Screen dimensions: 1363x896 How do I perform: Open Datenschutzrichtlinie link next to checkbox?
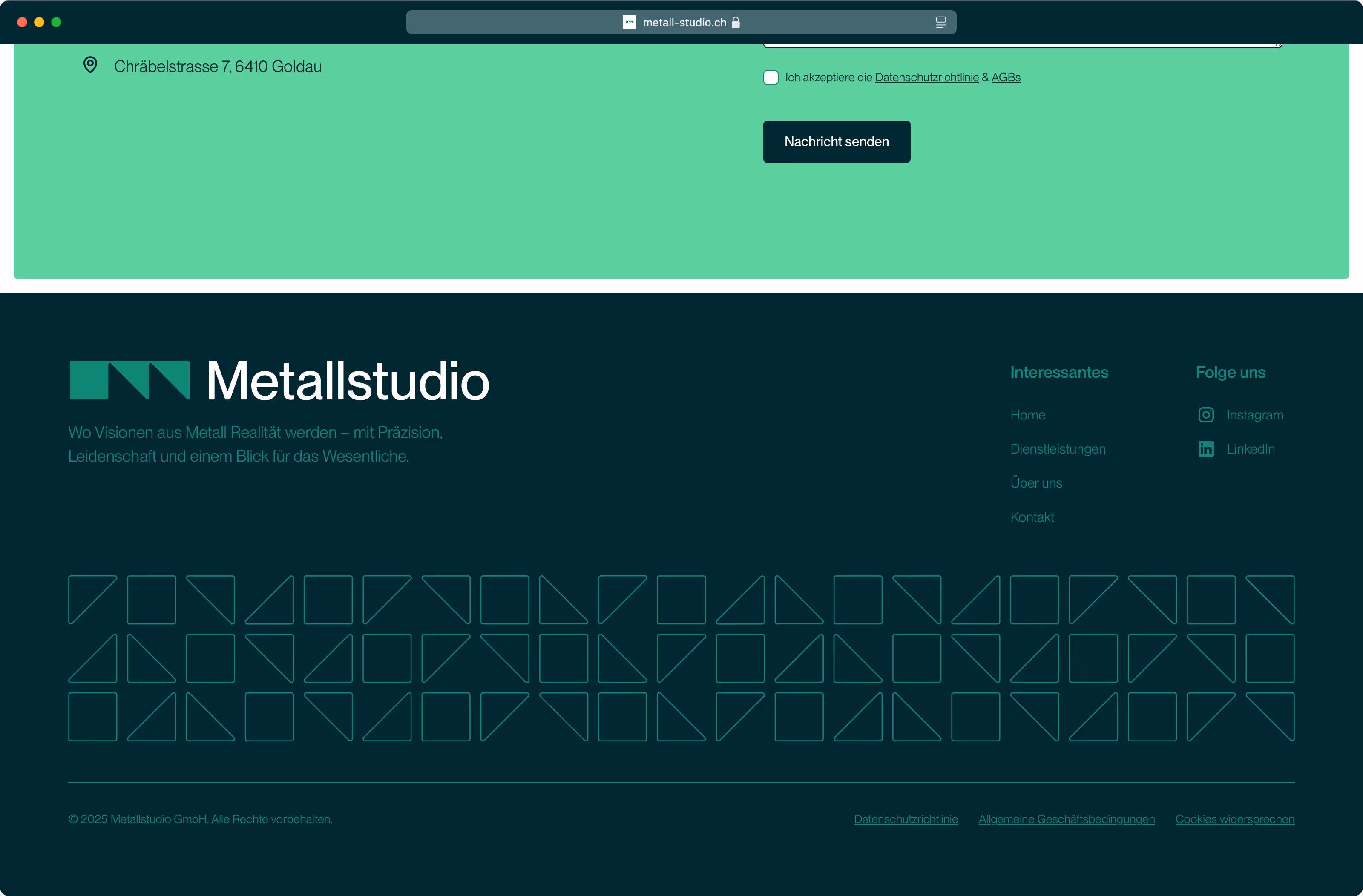click(926, 78)
